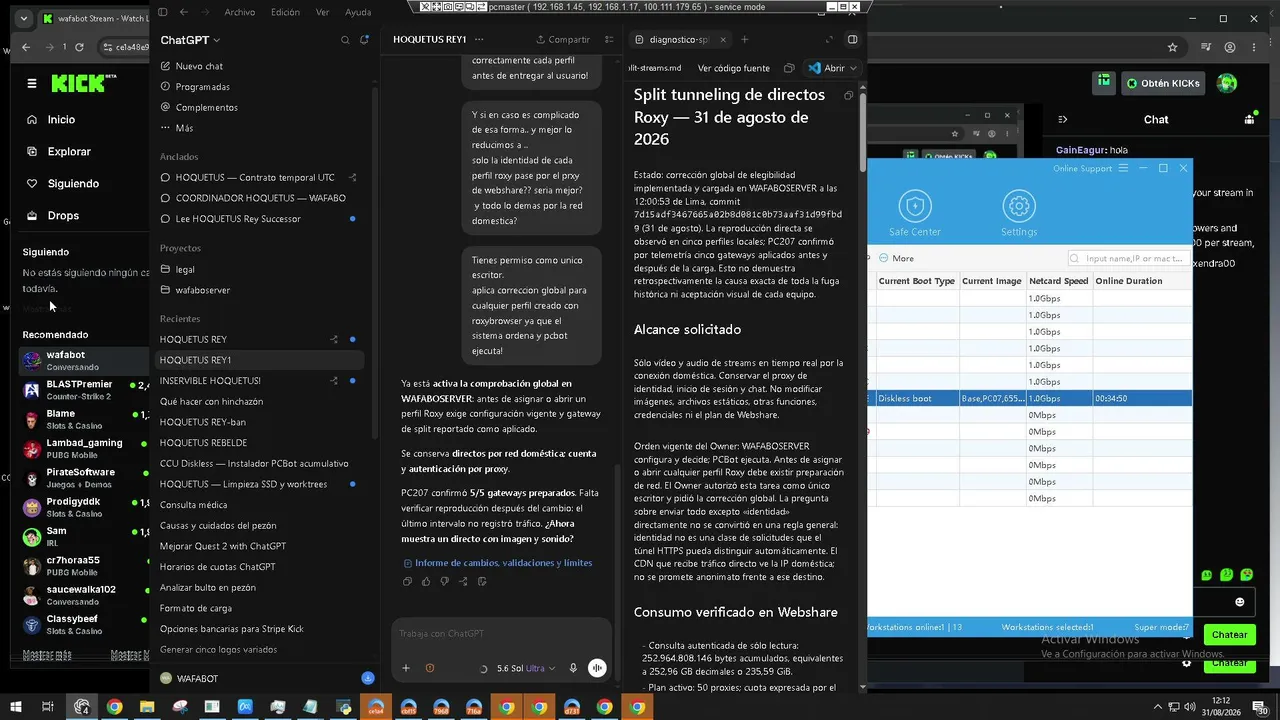Open Kick user avatar menu
This screenshot has height=720, width=1280.
pos(1227,83)
